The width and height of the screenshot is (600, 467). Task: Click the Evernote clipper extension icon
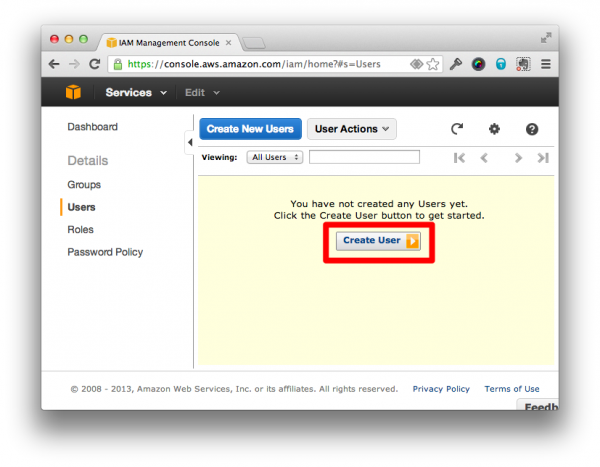click(523, 64)
